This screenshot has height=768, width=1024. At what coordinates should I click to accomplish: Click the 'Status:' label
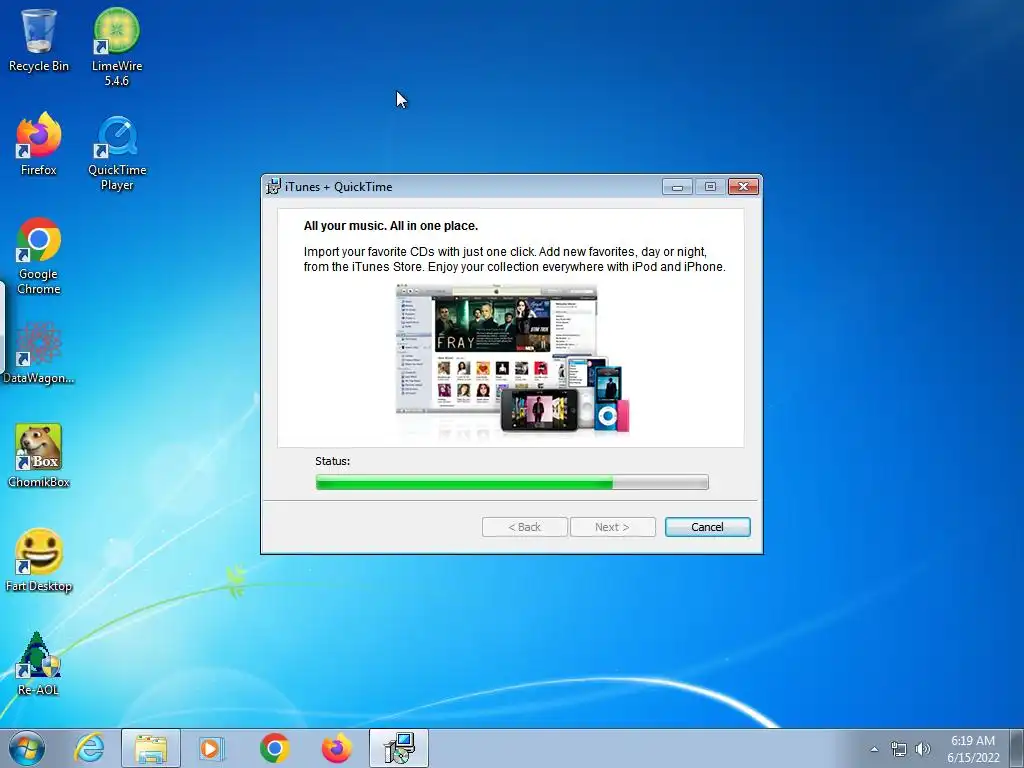(x=332, y=461)
